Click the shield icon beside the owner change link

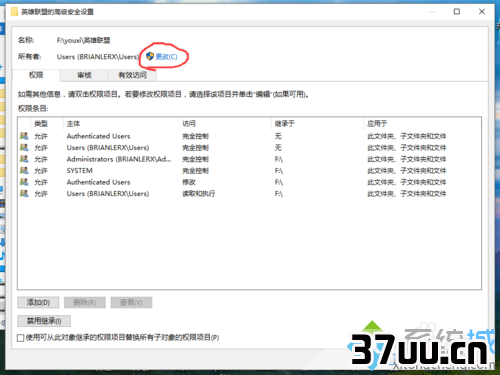point(150,56)
